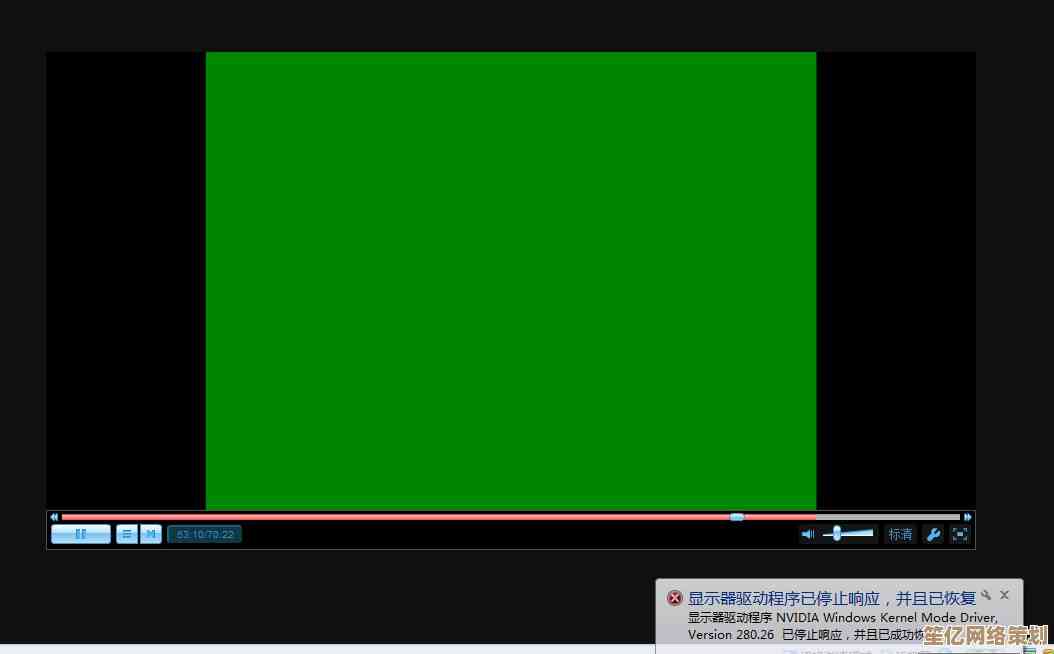Dismiss the driver error notification balloon
1054x654 pixels.
point(1005,595)
